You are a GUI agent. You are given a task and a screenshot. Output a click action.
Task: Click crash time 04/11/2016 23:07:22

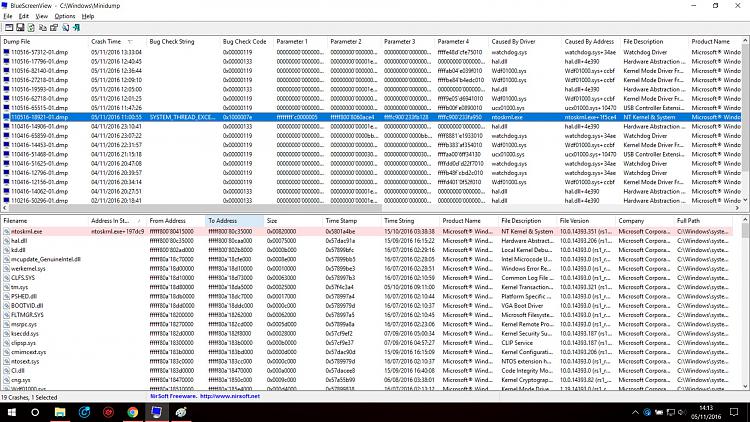116,136
